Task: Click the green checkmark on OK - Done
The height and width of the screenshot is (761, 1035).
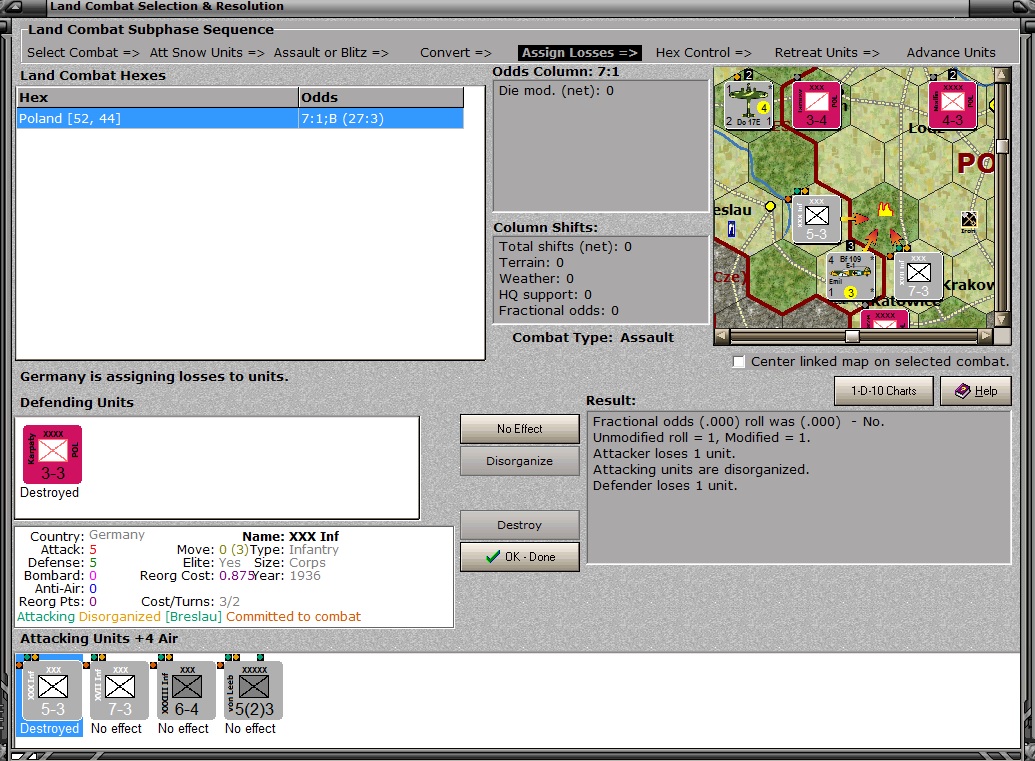Action: [x=493, y=556]
